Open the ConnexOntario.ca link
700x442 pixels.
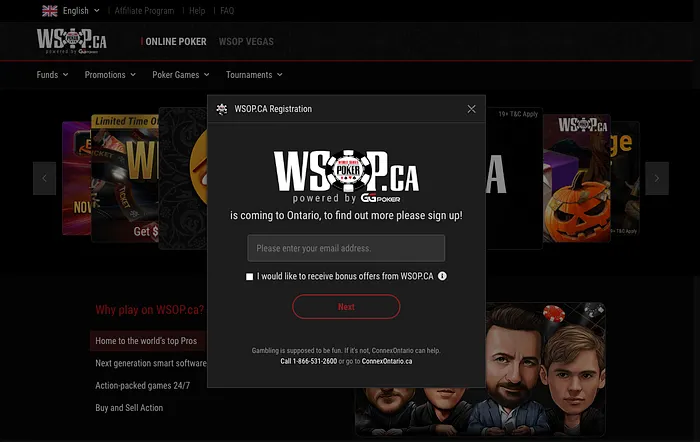pos(387,361)
